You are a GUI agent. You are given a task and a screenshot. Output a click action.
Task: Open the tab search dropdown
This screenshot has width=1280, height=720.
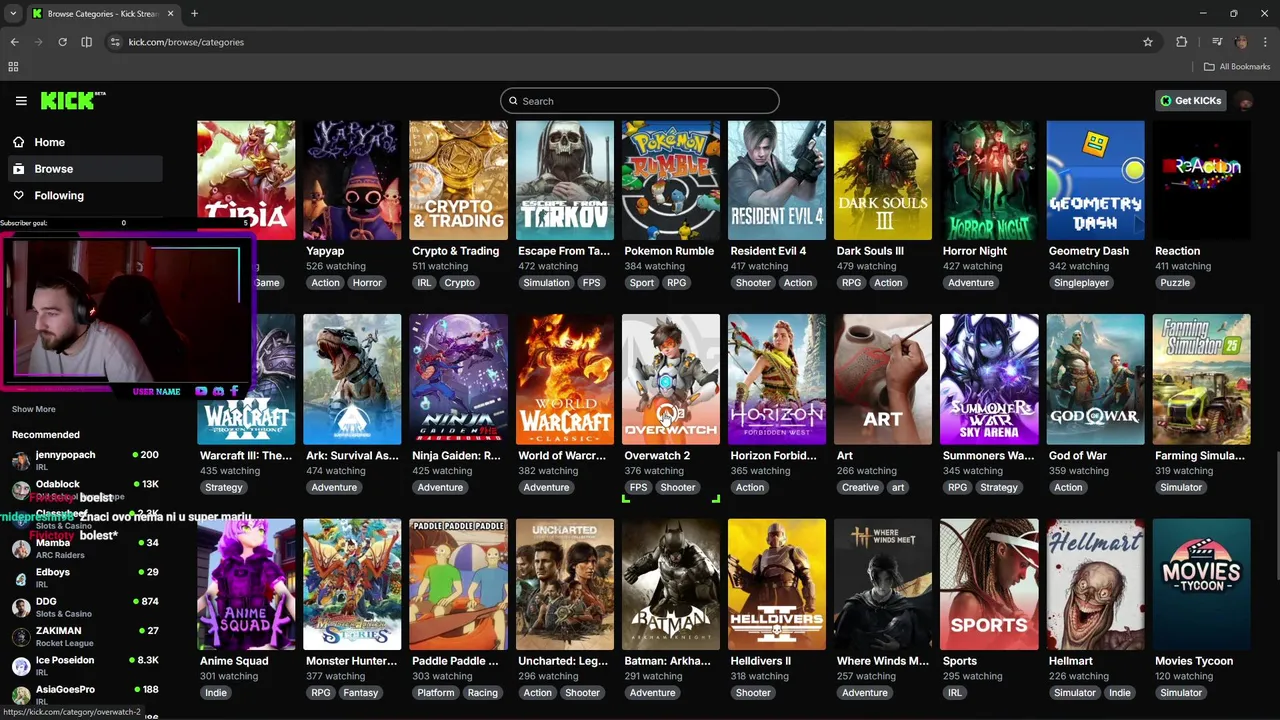13,14
